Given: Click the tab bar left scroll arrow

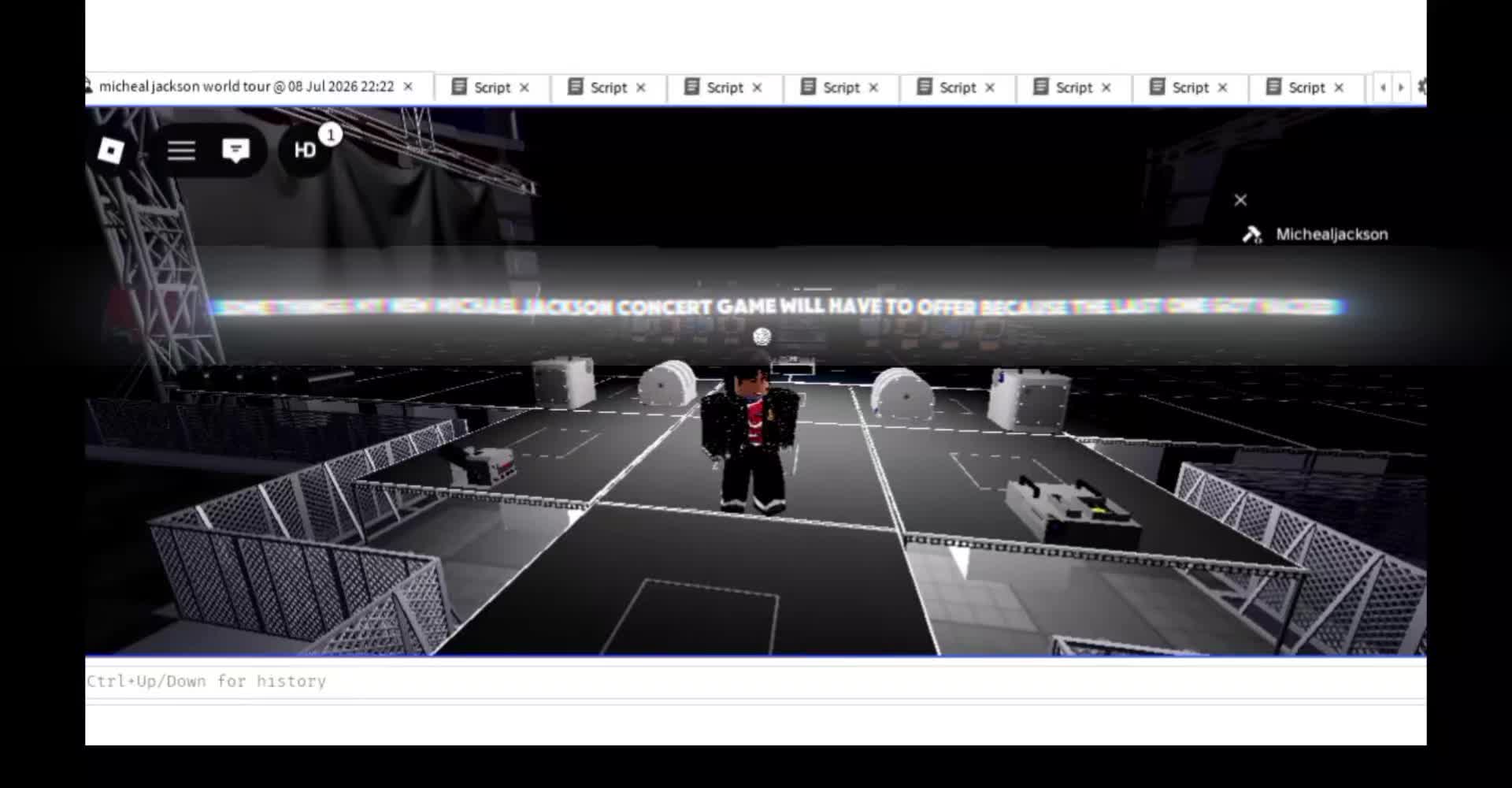Looking at the screenshot, I should click(x=1383, y=87).
